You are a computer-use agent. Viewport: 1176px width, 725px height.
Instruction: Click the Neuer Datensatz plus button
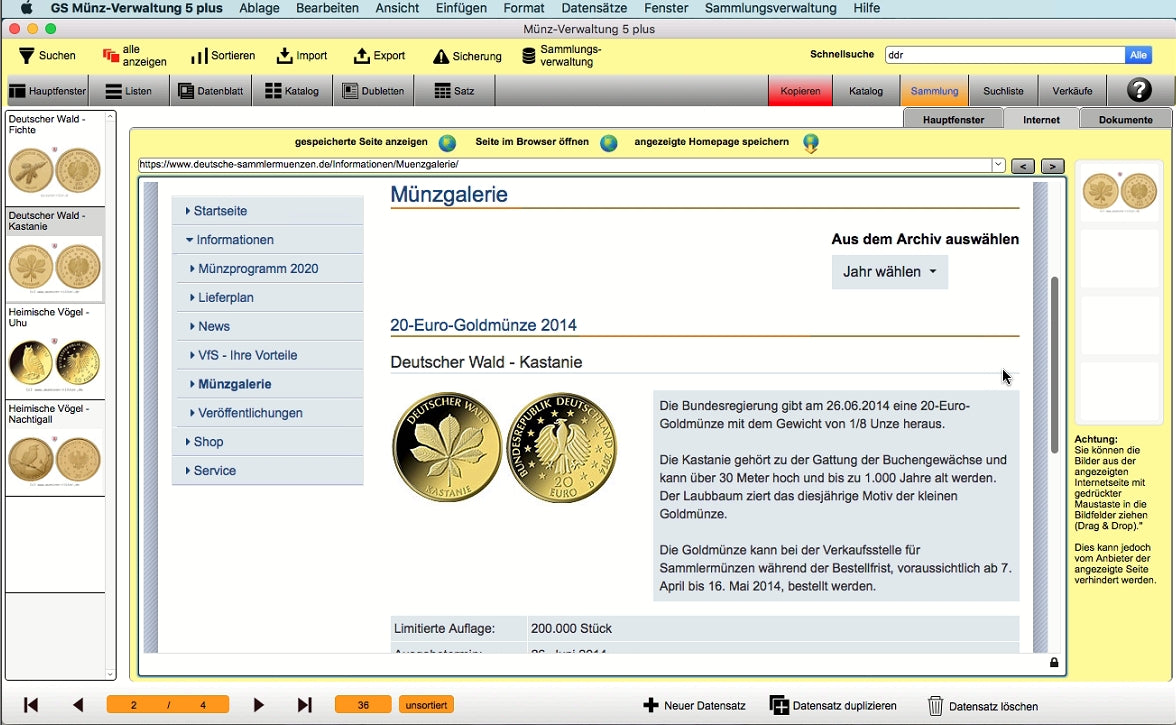point(651,706)
